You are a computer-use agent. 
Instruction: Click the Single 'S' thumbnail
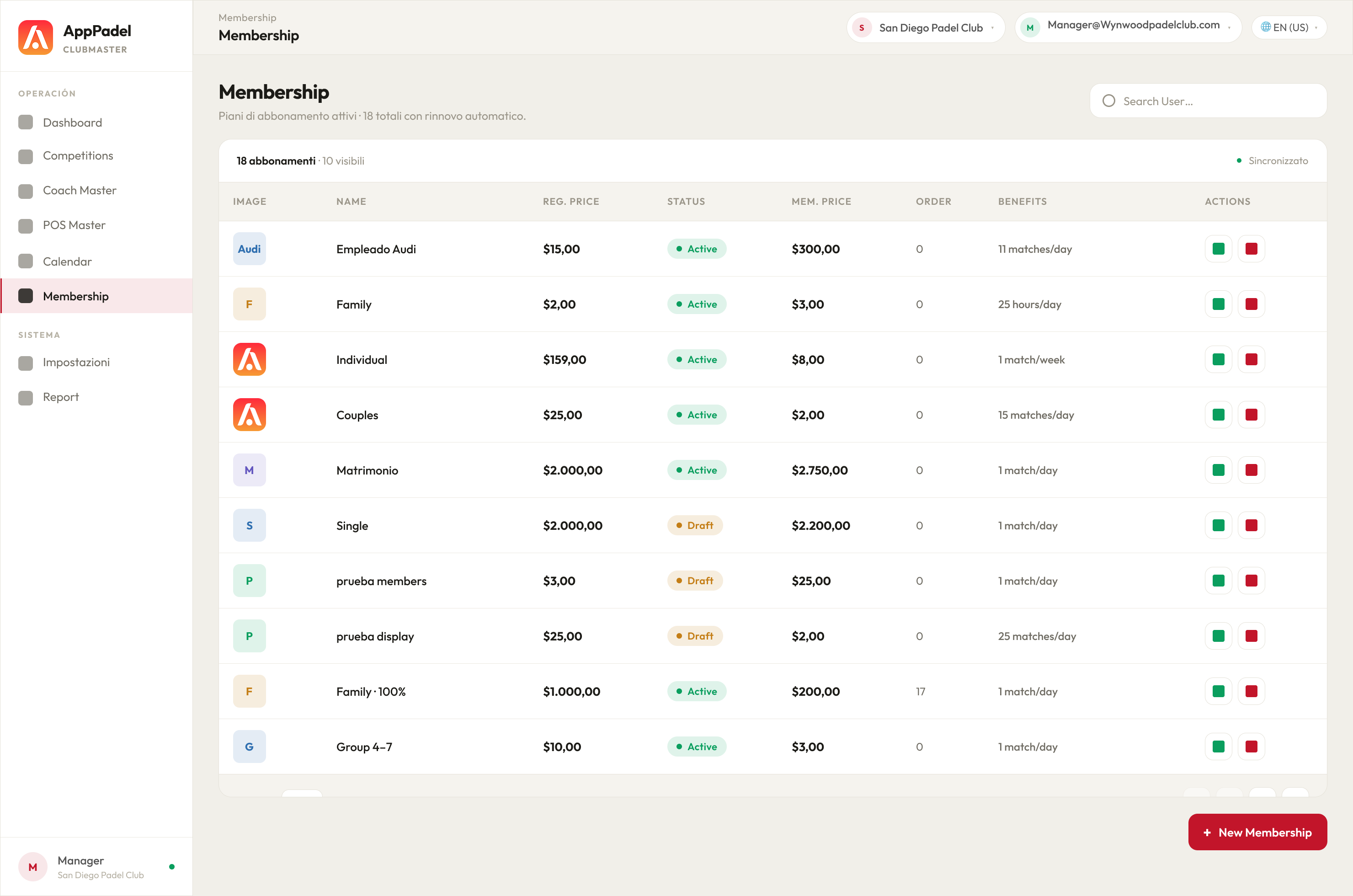coord(249,525)
